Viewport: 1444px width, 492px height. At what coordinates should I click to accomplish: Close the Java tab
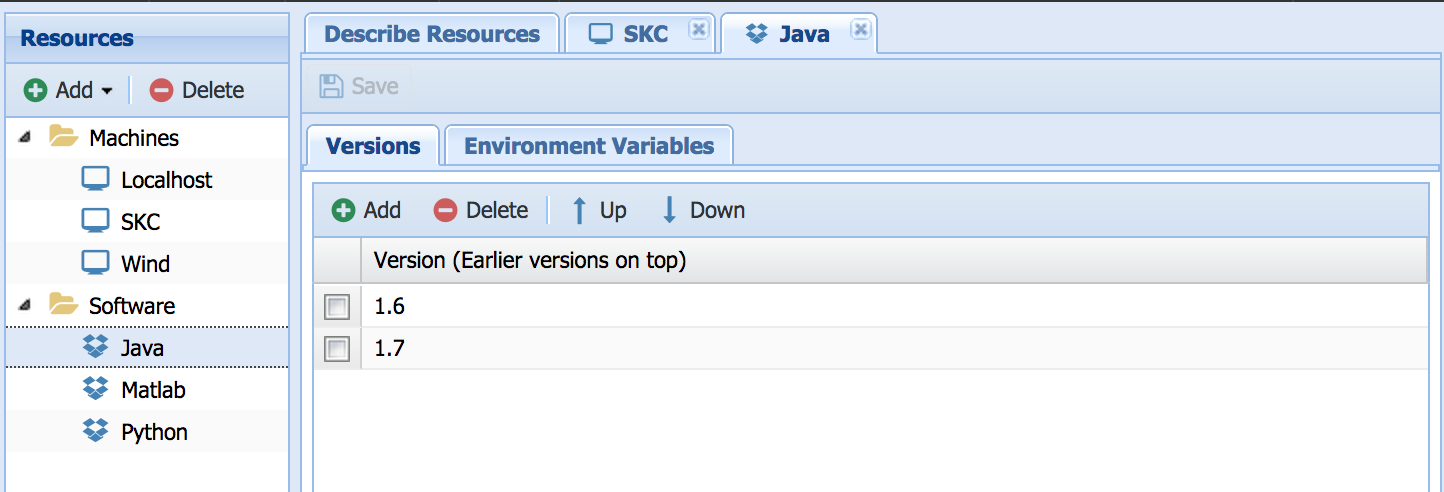point(859,31)
